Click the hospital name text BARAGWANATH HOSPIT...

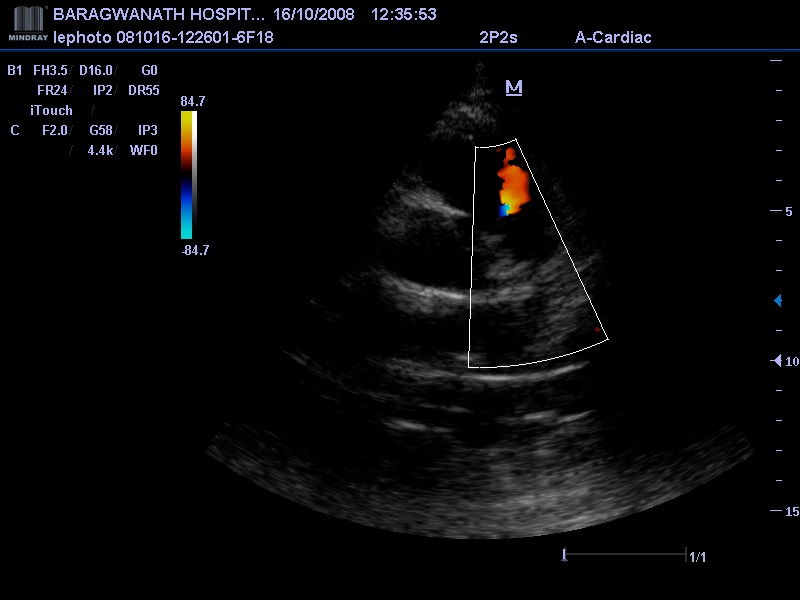coord(159,14)
